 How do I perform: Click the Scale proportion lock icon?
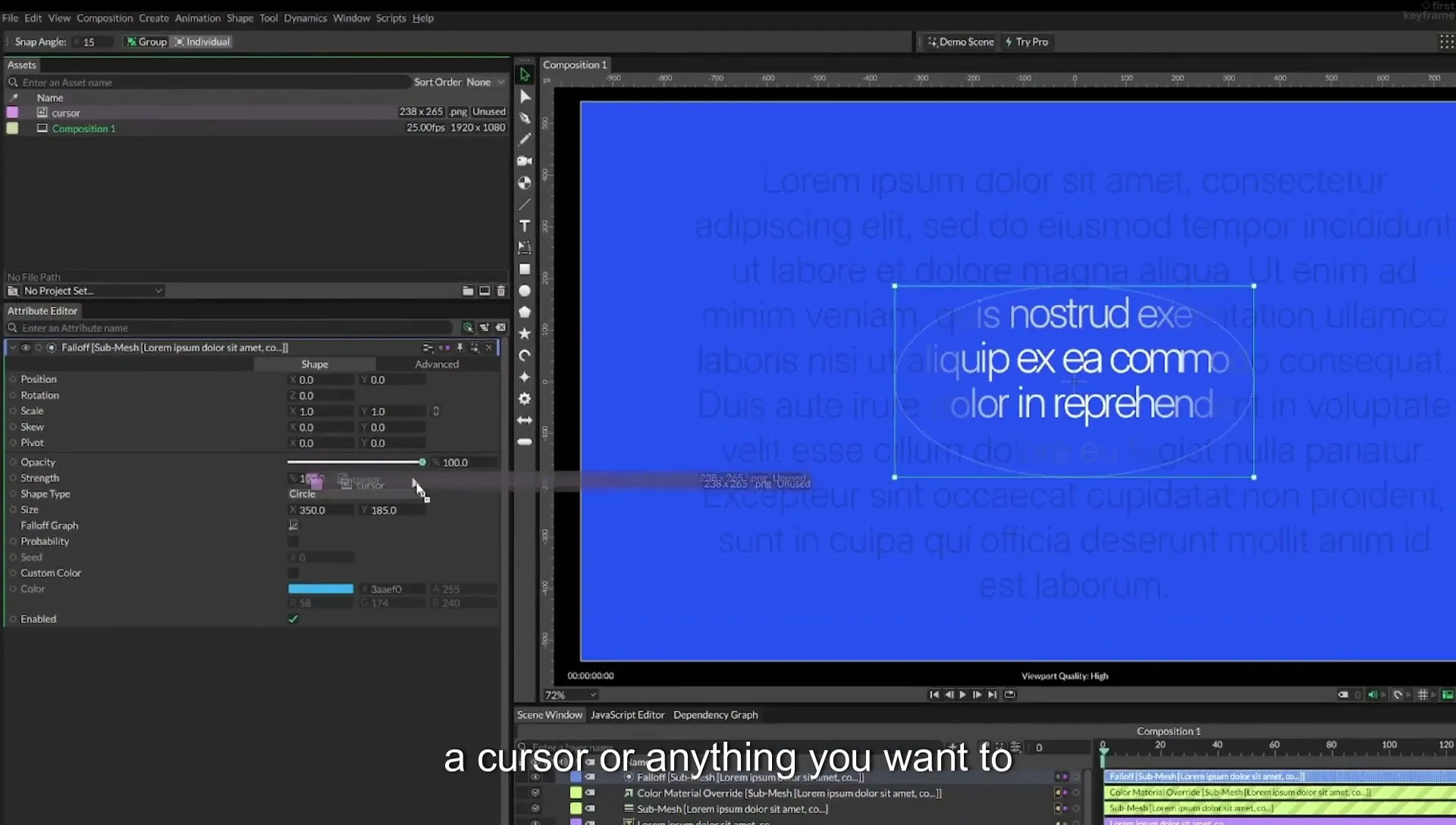point(436,411)
